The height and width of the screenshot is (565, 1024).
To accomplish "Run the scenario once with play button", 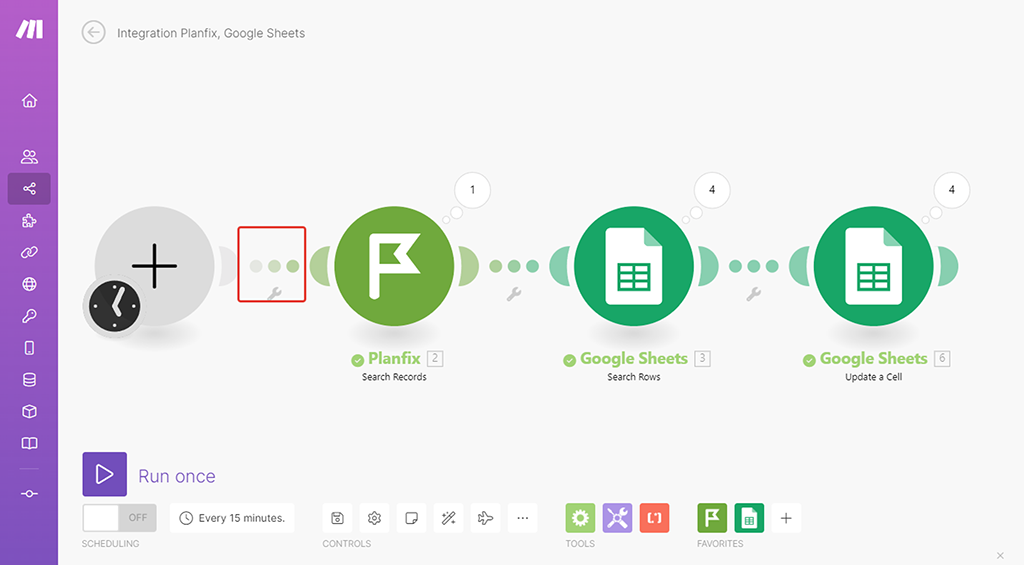I will (104, 474).
